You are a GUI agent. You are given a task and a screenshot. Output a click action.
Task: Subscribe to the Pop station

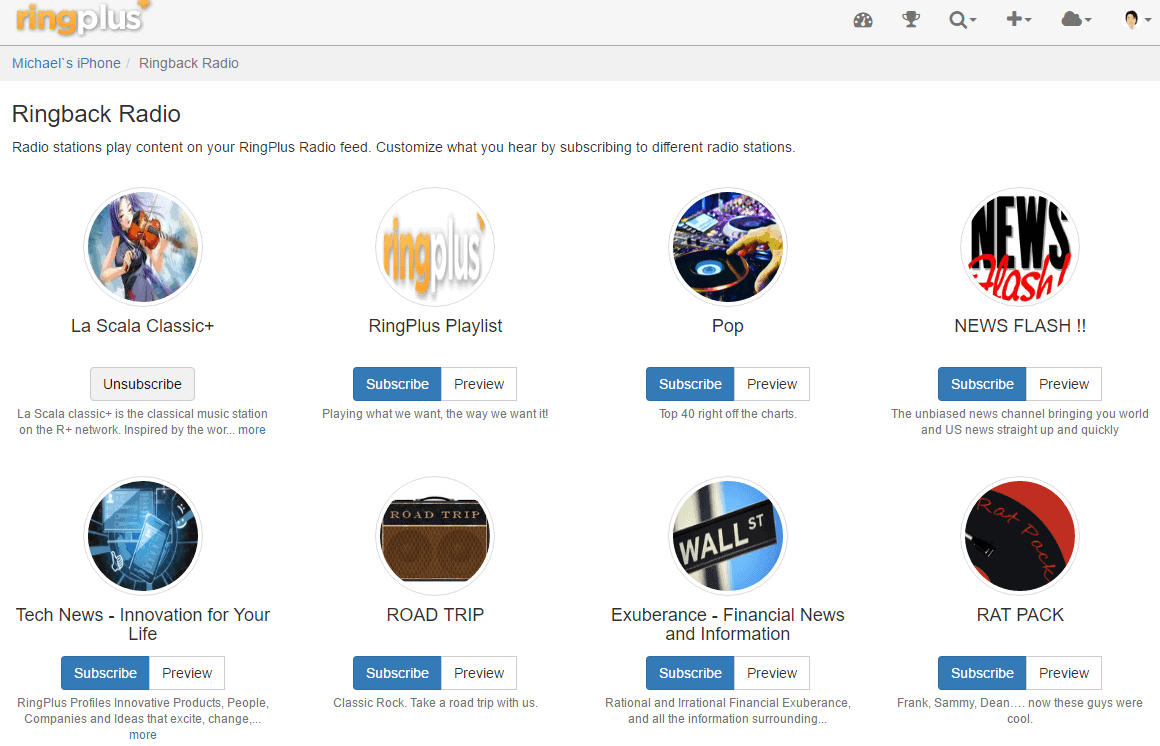pos(690,384)
